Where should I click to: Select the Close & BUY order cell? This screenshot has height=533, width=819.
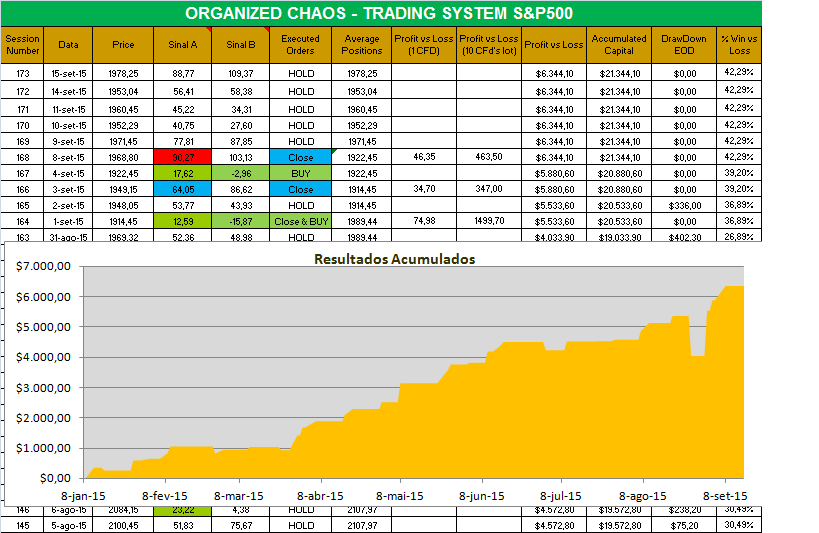click(301, 222)
